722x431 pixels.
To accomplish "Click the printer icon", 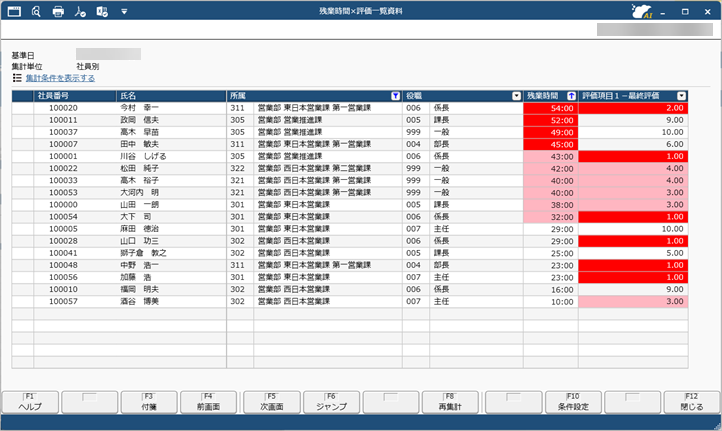I will 58,11.
